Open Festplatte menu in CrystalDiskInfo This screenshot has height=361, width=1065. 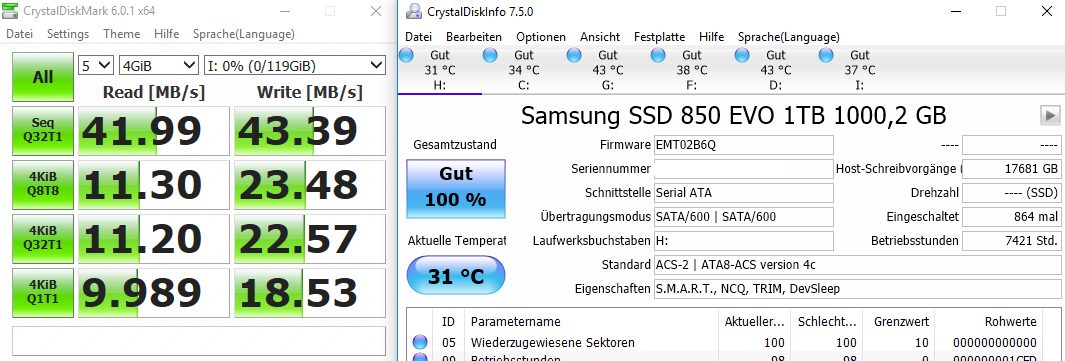(x=660, y=37)
